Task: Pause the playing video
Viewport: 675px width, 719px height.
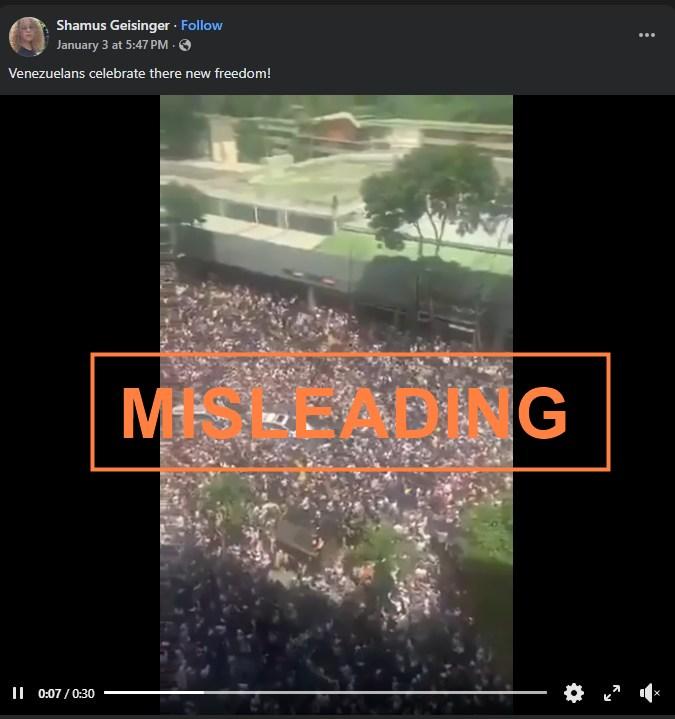Action: coord(18,693)
